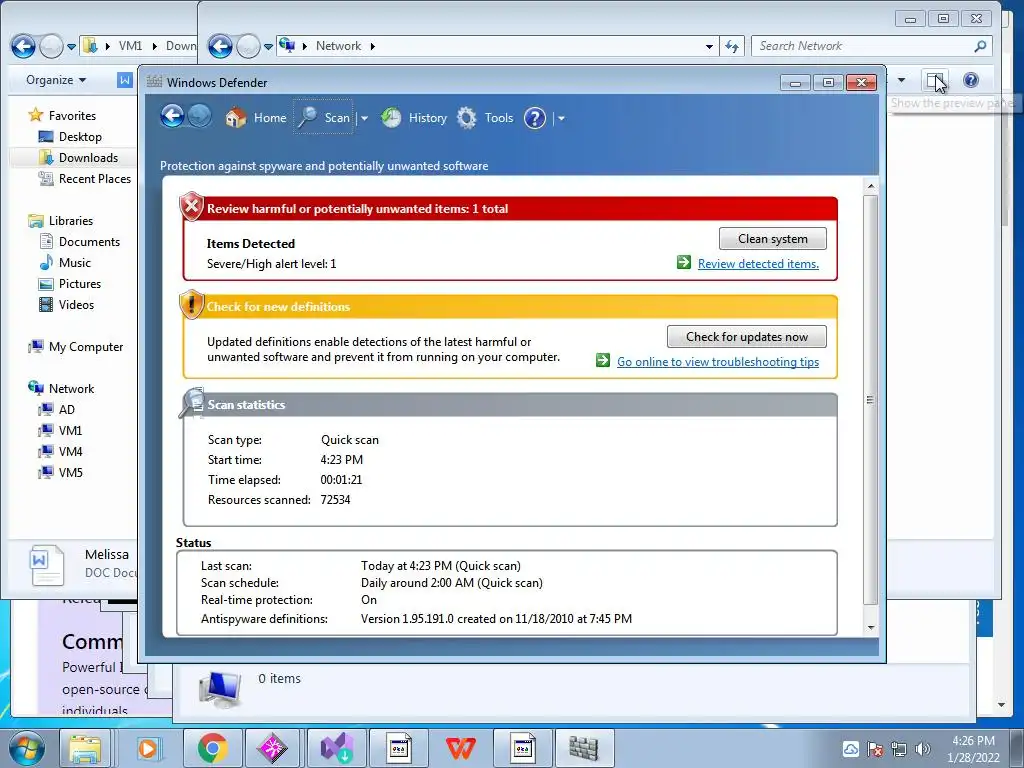Open WPS Office from taskbar

(460, 748)
